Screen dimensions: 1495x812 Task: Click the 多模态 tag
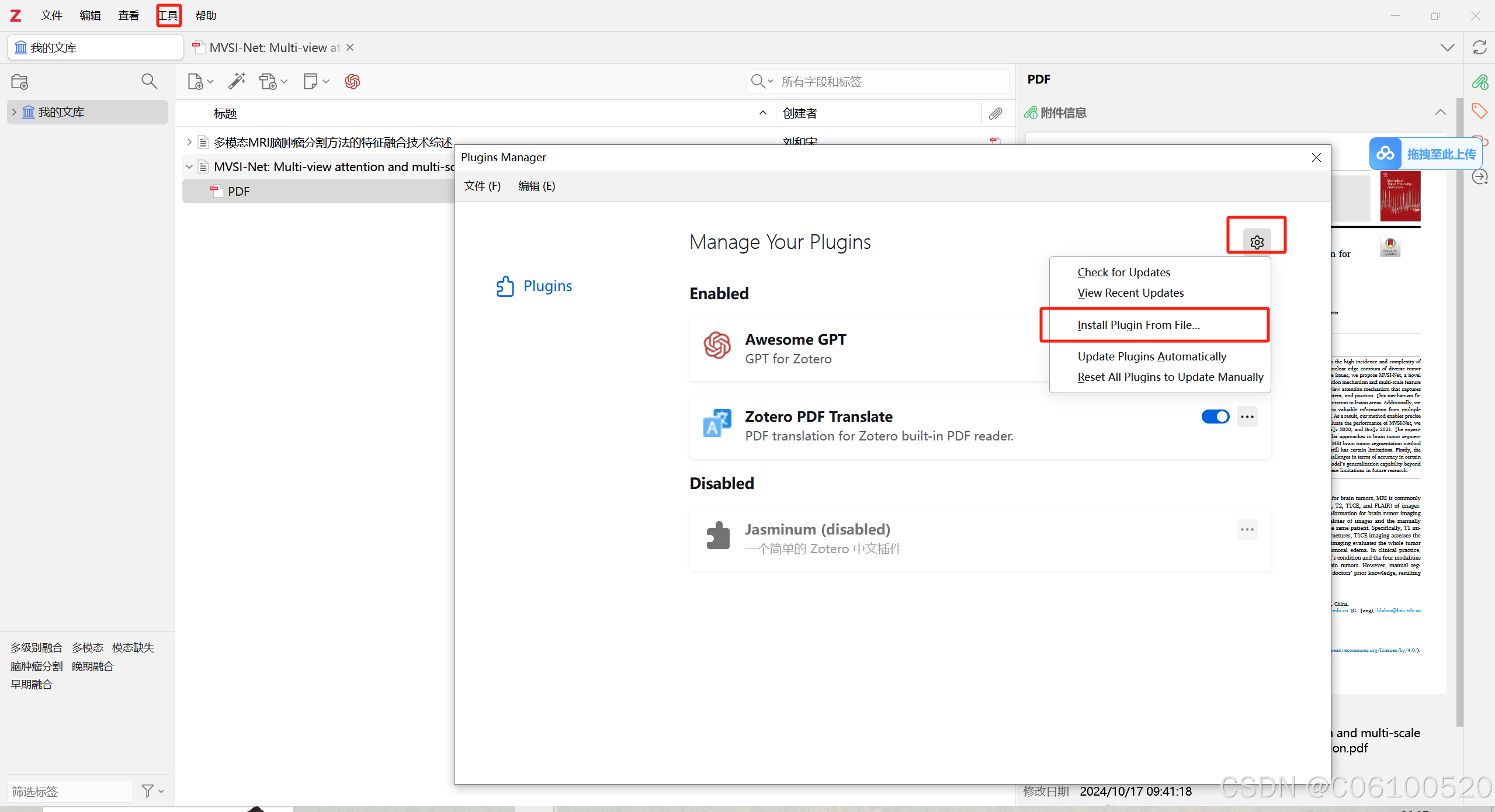87,647
